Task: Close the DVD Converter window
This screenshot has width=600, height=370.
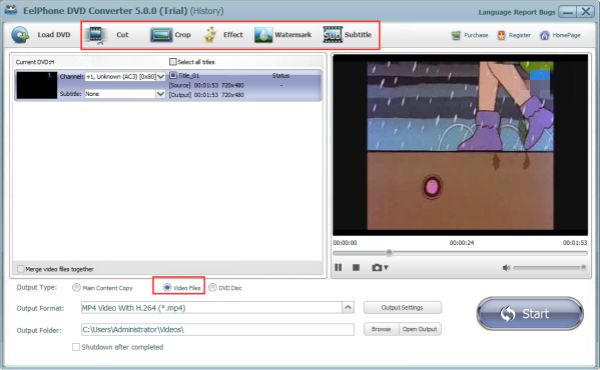Action: tap(586, 12)
